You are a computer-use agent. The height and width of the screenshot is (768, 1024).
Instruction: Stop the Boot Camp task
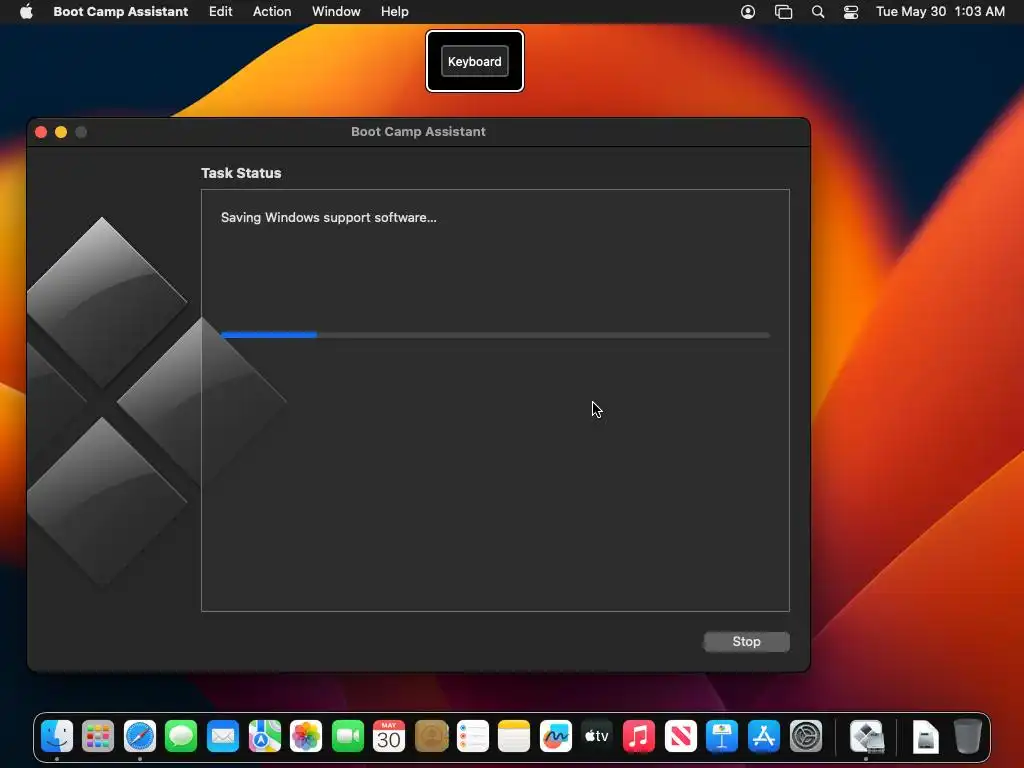(x=746, y=641)
